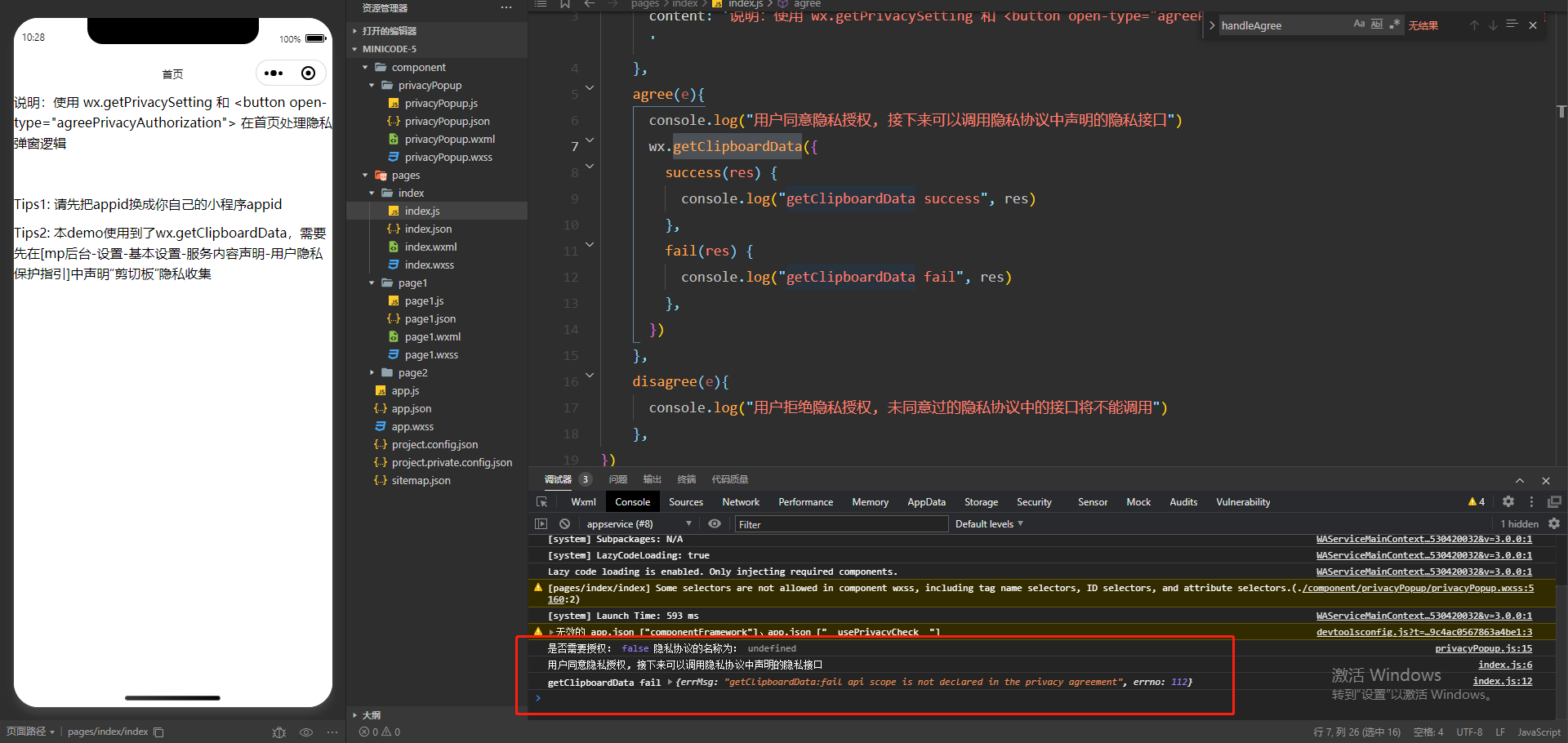The image size is (1568, 743).
Task: Clear the console output
Action: tap(564, 524)
